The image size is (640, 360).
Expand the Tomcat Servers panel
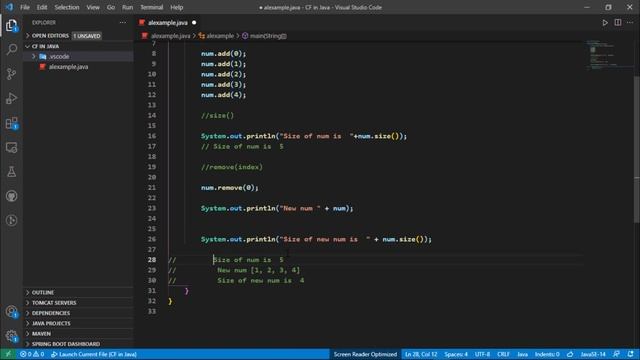click(78, 303)
